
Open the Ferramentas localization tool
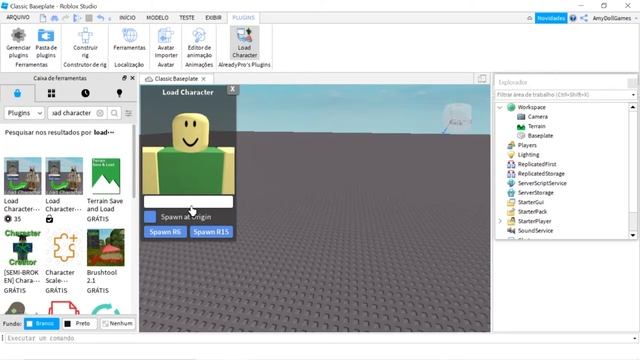129,40
